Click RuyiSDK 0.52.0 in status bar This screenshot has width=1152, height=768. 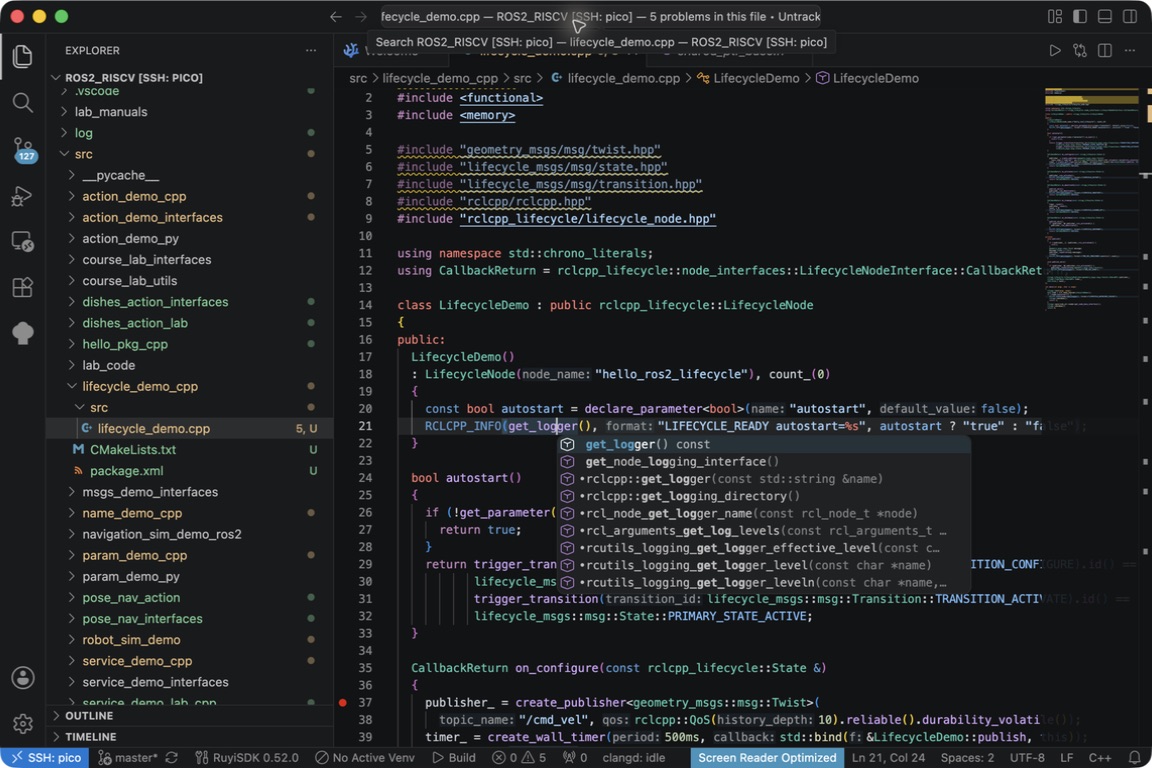pos(247,758)
